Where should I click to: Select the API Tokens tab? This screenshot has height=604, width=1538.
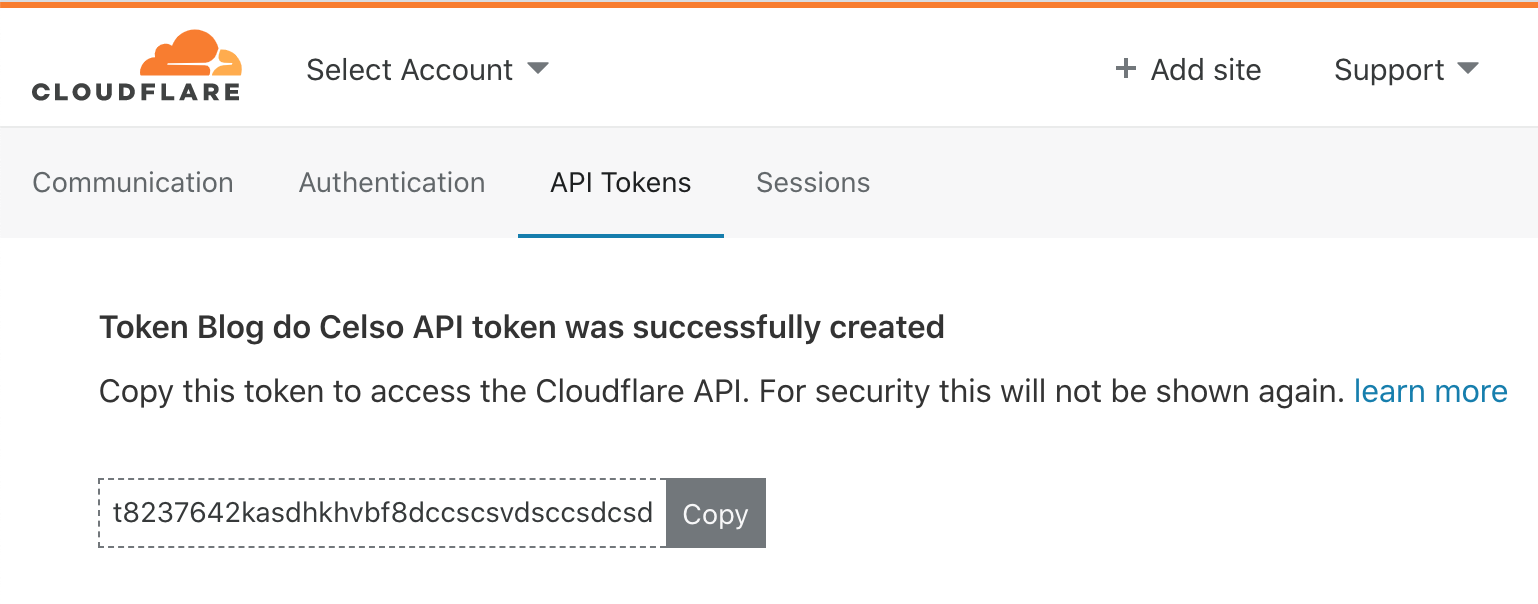click(620, 183)
